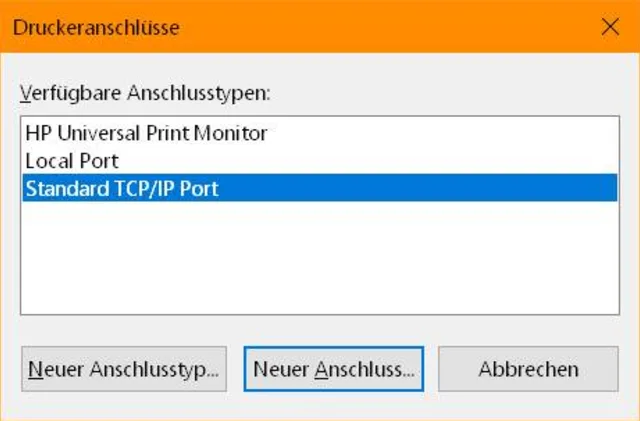The height and width of the screenshot is (421, 640).
Task: Click the Neuer Anschlusstyp... button
Action: point(124,369)
